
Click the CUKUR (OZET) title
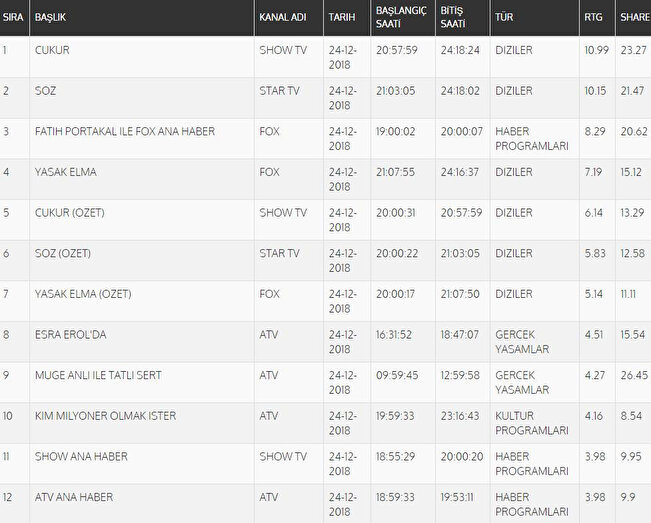point(71,212)
